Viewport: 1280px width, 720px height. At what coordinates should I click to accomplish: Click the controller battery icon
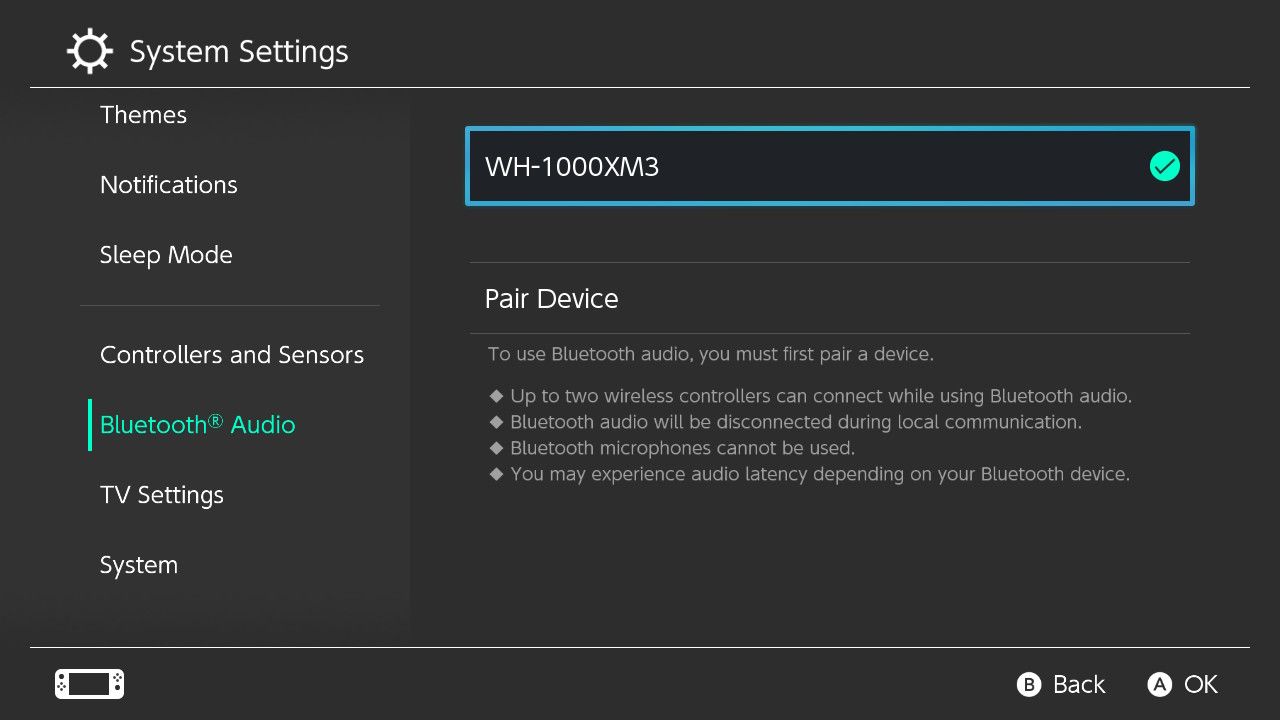tap(88, 684)
